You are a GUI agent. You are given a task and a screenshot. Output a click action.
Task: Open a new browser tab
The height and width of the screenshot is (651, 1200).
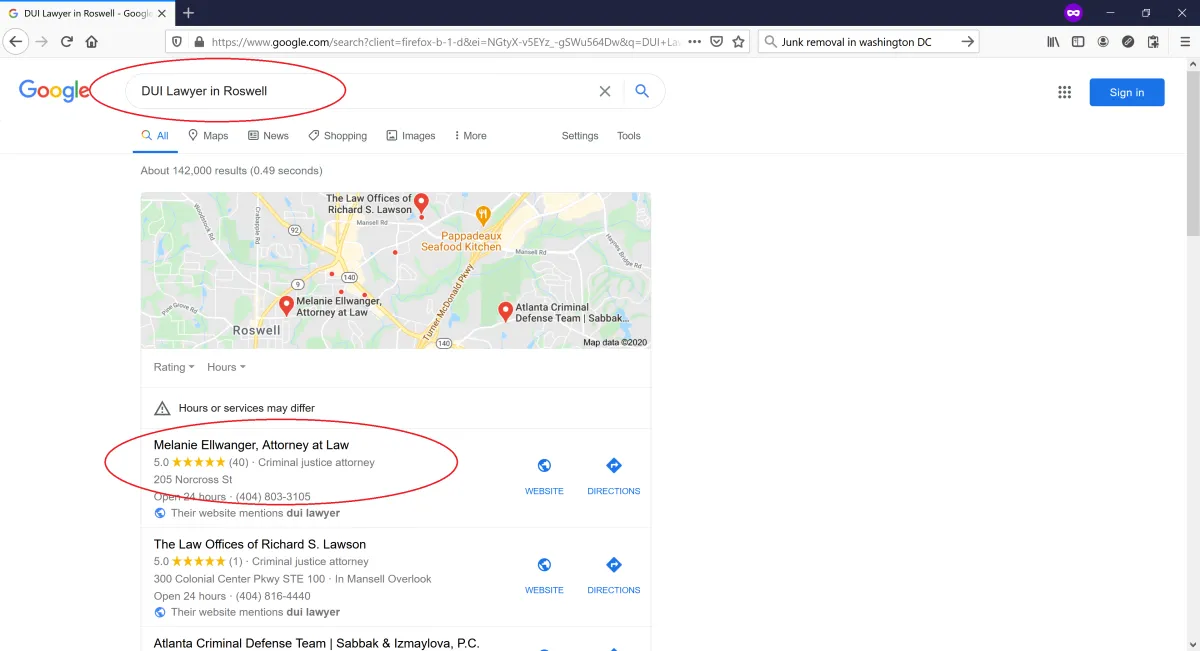(188, 13)
